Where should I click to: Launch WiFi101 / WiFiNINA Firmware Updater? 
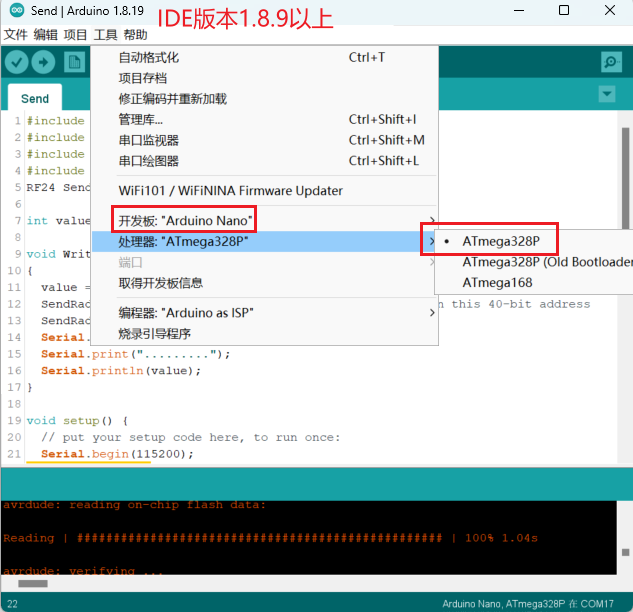264,191
